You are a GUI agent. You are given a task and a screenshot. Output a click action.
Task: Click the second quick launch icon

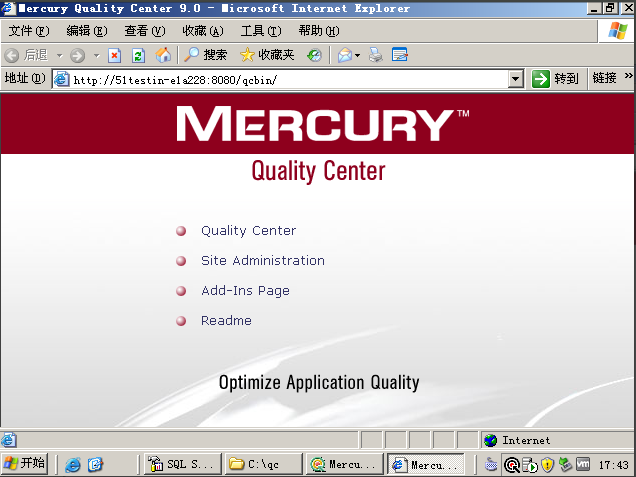click(x=95, y=464)
